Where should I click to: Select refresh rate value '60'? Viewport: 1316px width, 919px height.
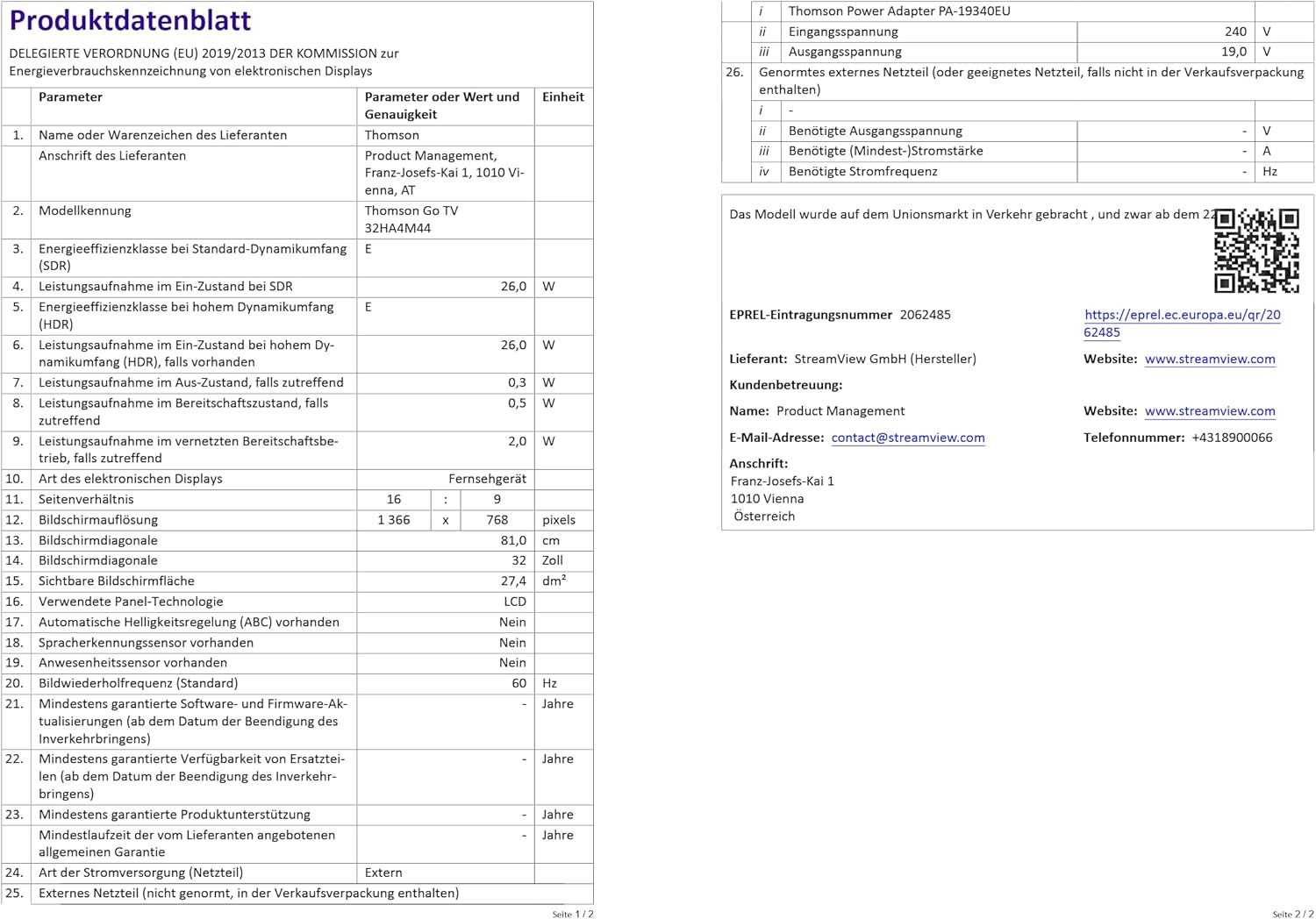[x=519, y=683]
